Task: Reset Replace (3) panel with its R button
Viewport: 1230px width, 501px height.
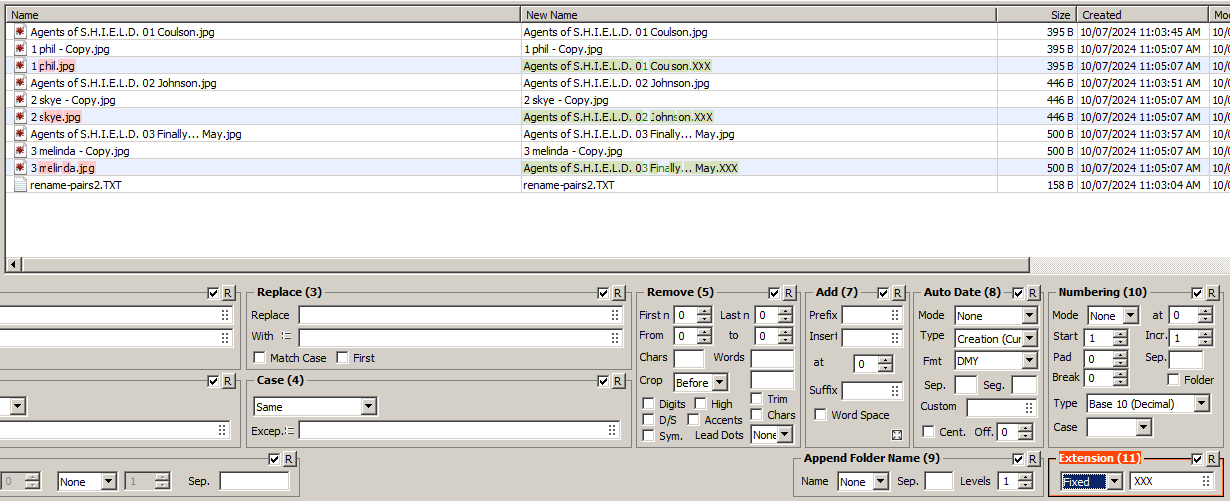Action: coord(619,293)
